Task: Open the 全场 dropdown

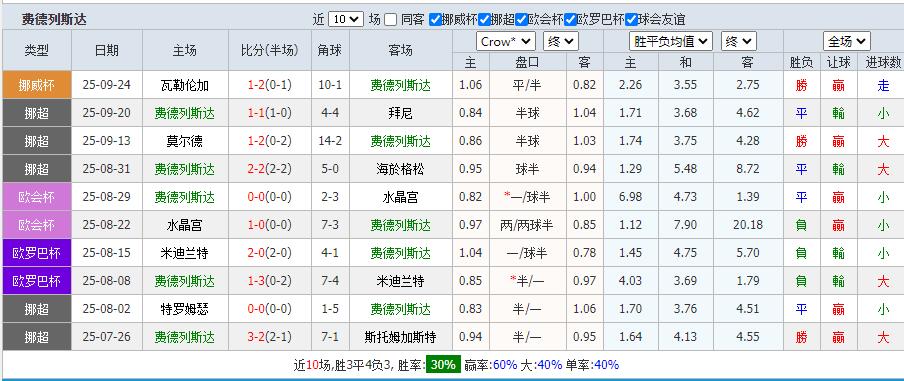Action: point(846,42)
